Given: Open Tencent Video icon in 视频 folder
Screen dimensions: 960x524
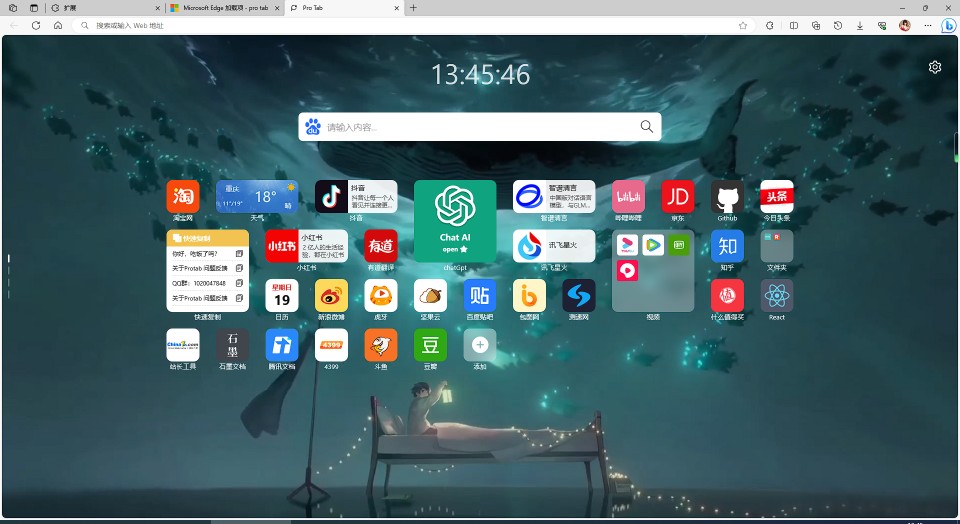Looking at the screenshot, I should [653, 245].
